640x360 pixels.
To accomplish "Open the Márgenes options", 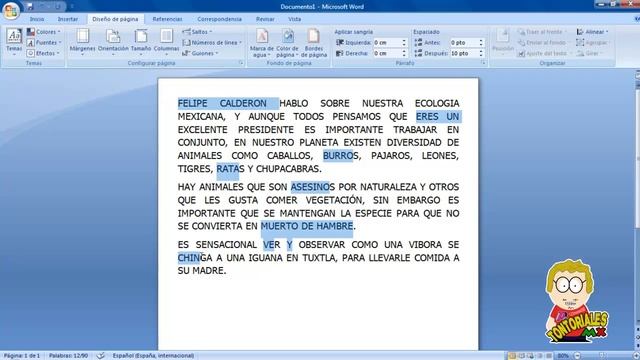I will [82, 42].
